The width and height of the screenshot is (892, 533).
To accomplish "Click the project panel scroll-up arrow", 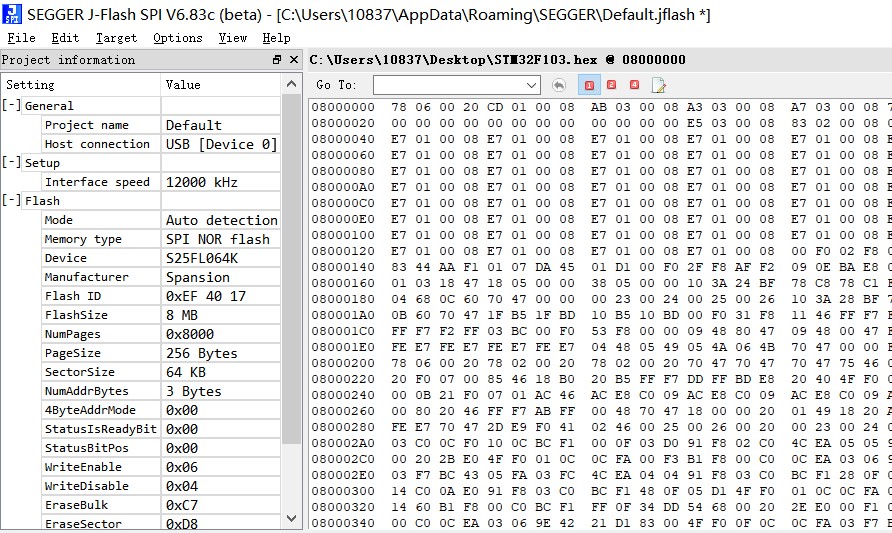I will pyautogui.click(x=291, y=84).
